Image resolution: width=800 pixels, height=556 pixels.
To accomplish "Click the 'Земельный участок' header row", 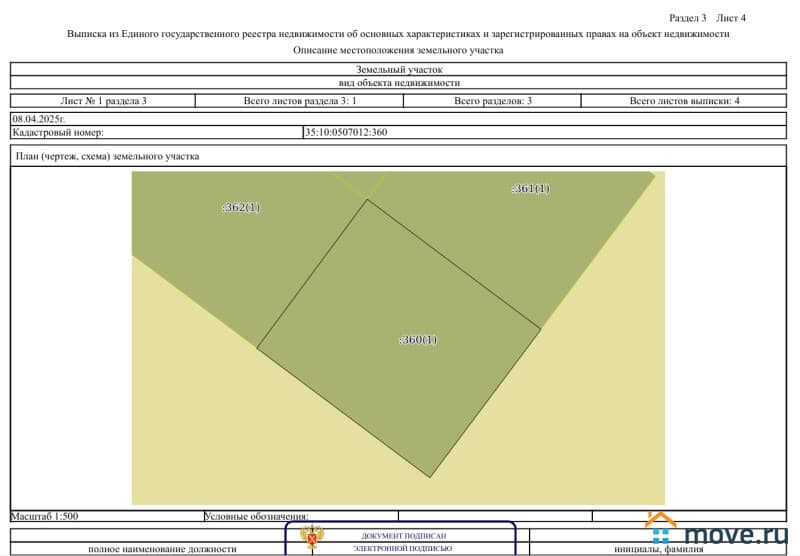I will [398, 70].
